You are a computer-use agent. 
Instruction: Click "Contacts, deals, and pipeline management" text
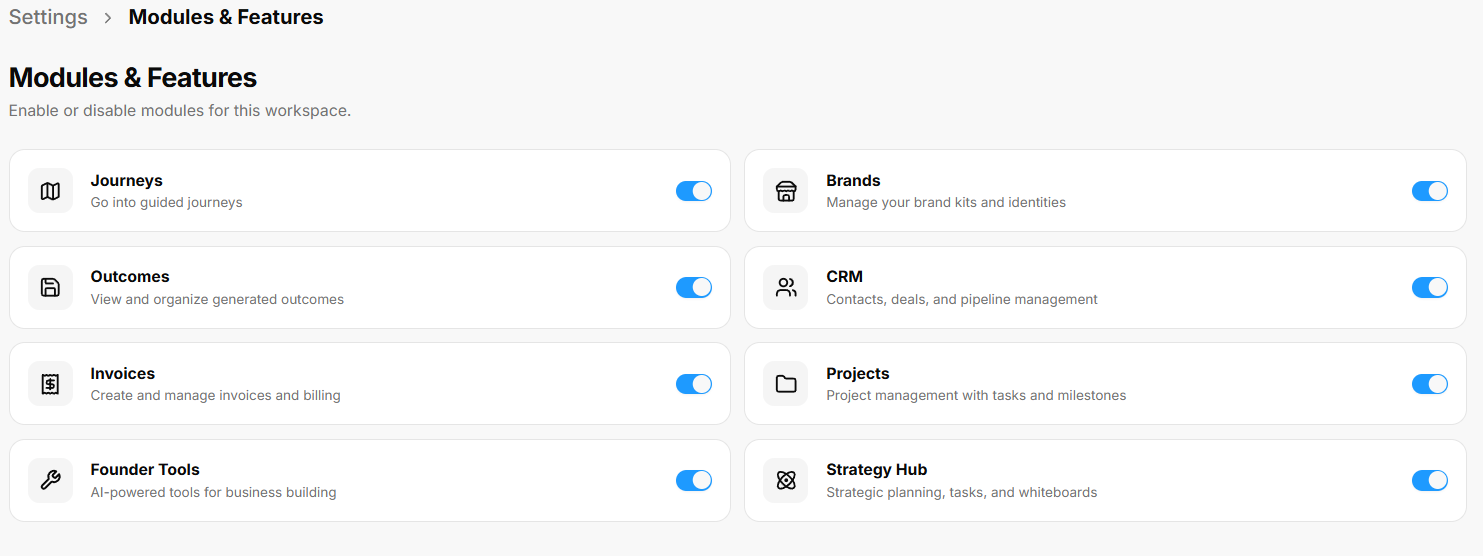pos(962,299)
